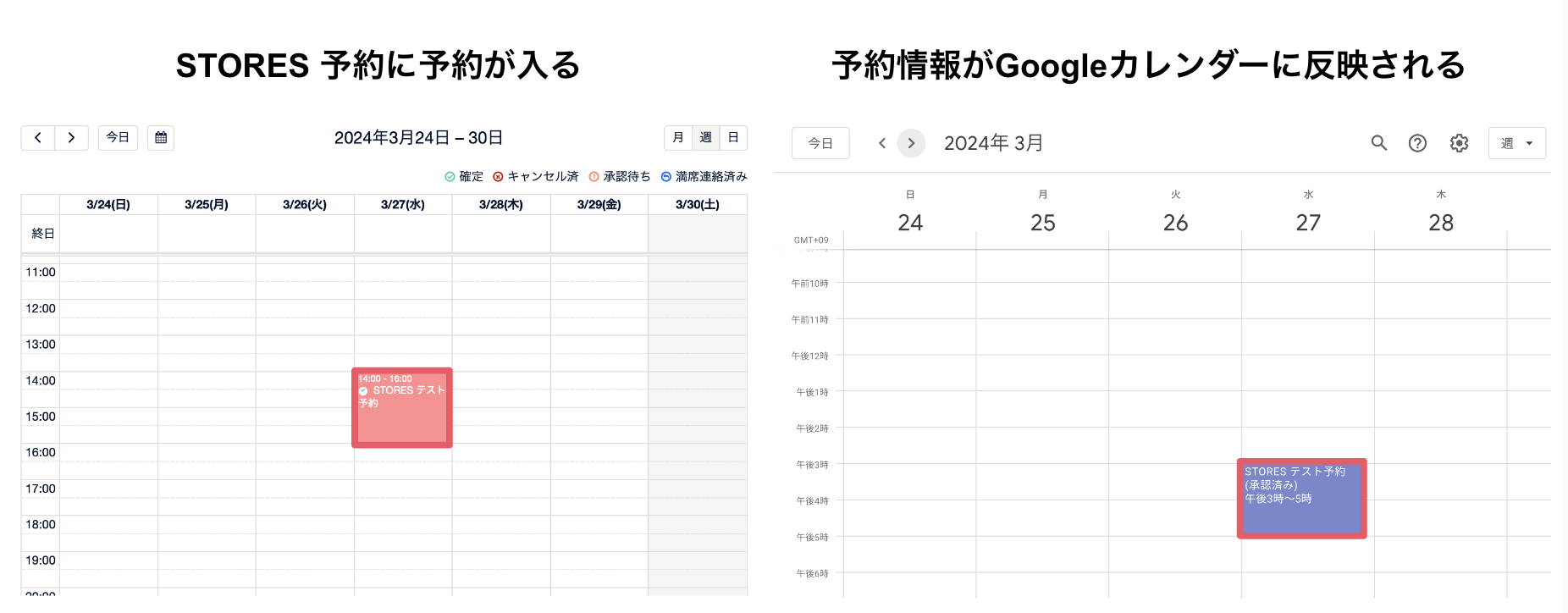Image resolution: width=1568 pixels, height=613 pixels.
Task: Click the 3/24(日) column header
Action: pos(108,205)
